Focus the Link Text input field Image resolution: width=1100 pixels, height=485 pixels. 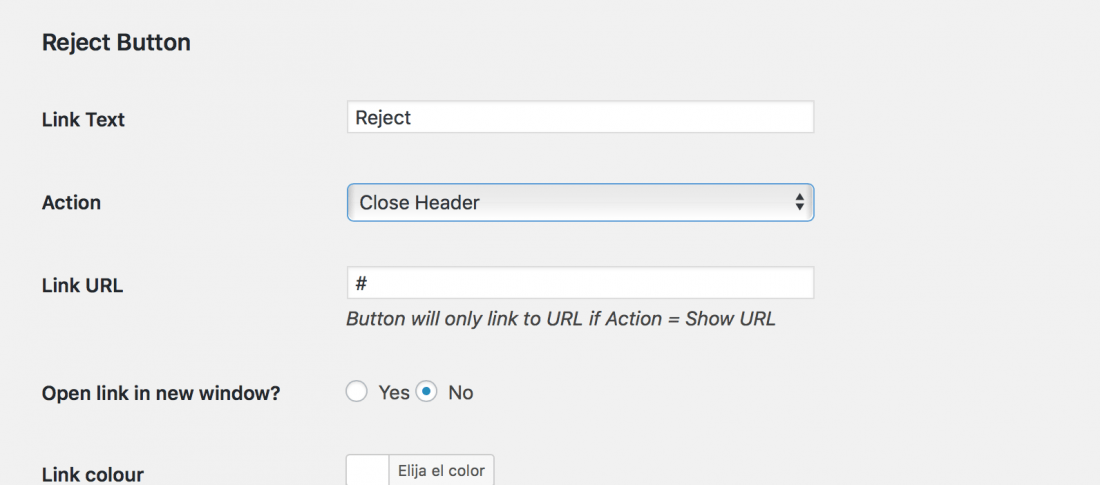click(x=580, y=117)
